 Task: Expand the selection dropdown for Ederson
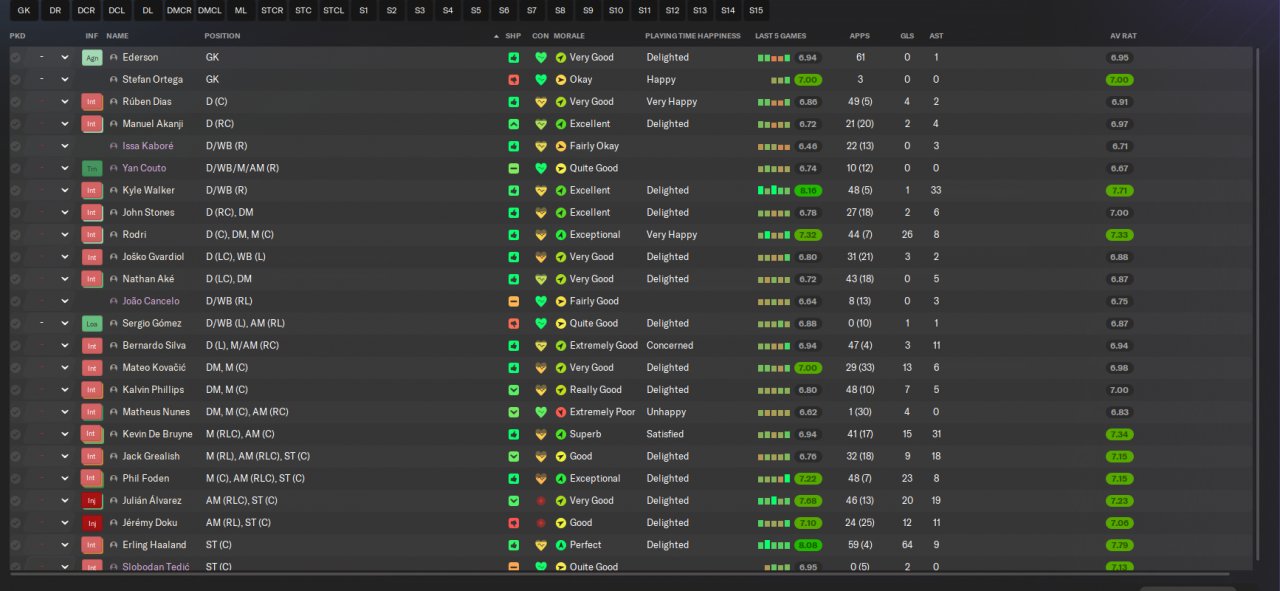[65, 57]
